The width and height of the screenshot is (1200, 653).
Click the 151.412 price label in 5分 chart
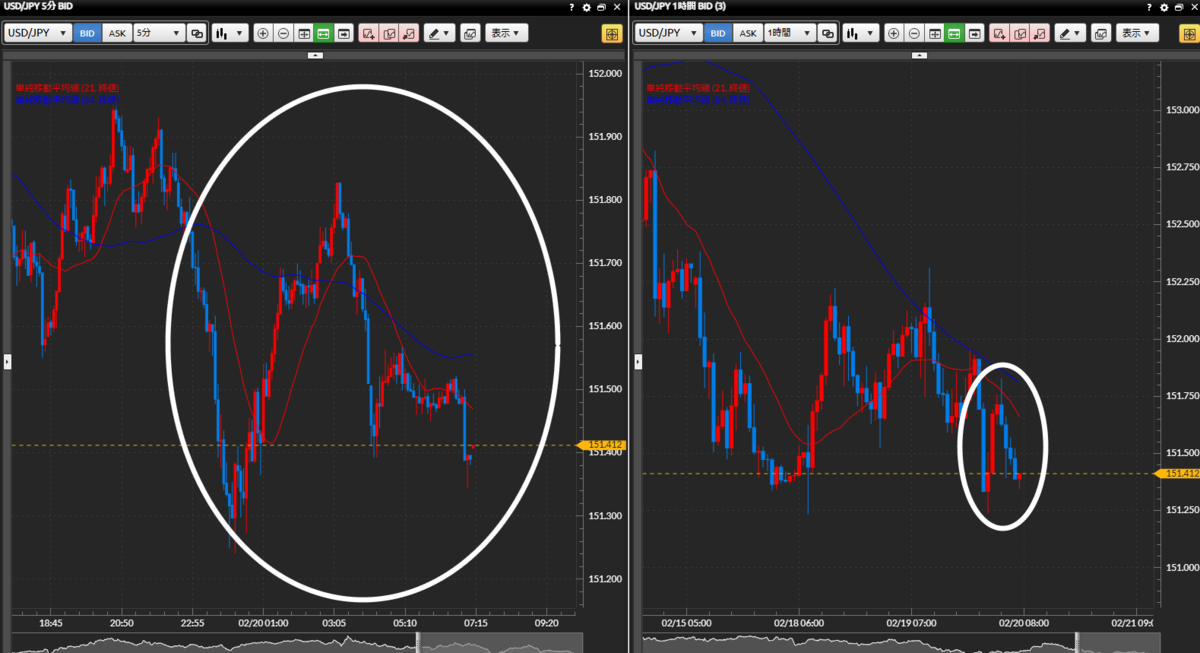602,445
